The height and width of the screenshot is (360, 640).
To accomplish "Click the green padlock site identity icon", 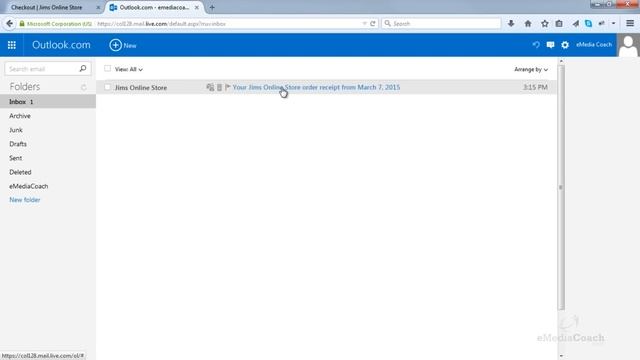I will click(x=22, y=24).
